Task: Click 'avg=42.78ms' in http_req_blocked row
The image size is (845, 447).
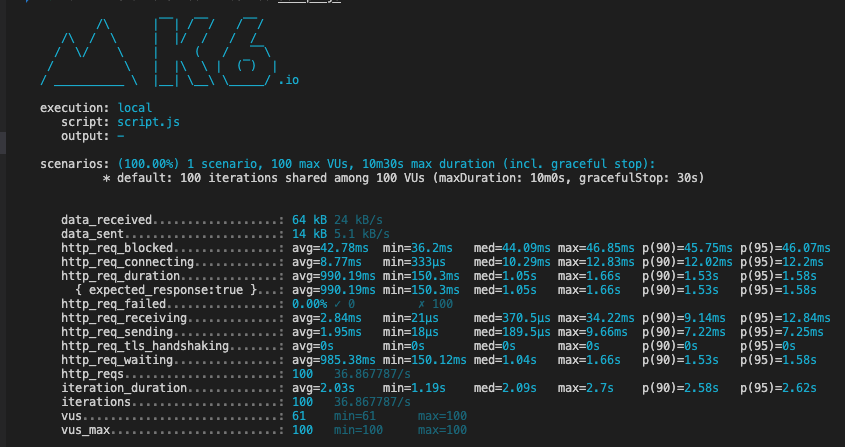Action: (330, 248)
